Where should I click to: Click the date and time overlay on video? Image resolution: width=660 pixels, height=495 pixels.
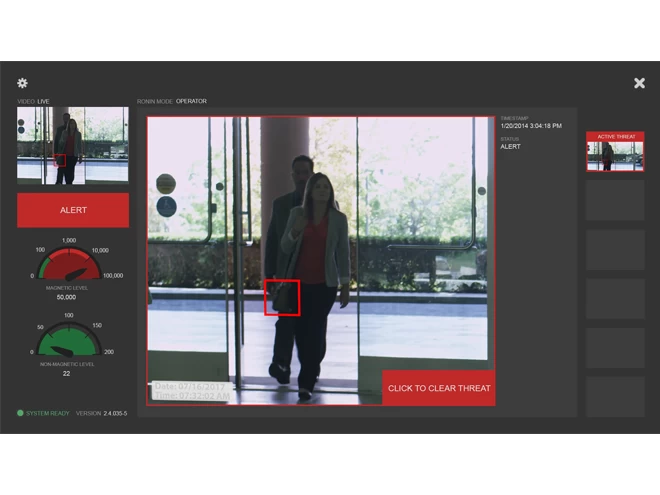pyautogui.click(x=190, y=392)
